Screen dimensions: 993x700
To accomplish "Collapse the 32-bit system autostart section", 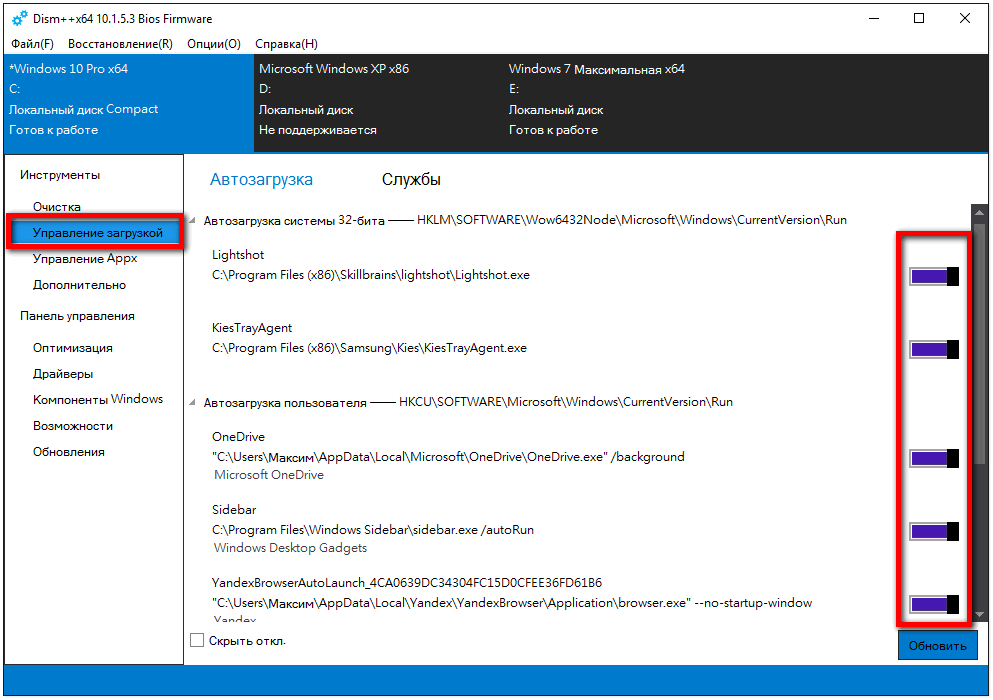I will [x=193, y=221].
